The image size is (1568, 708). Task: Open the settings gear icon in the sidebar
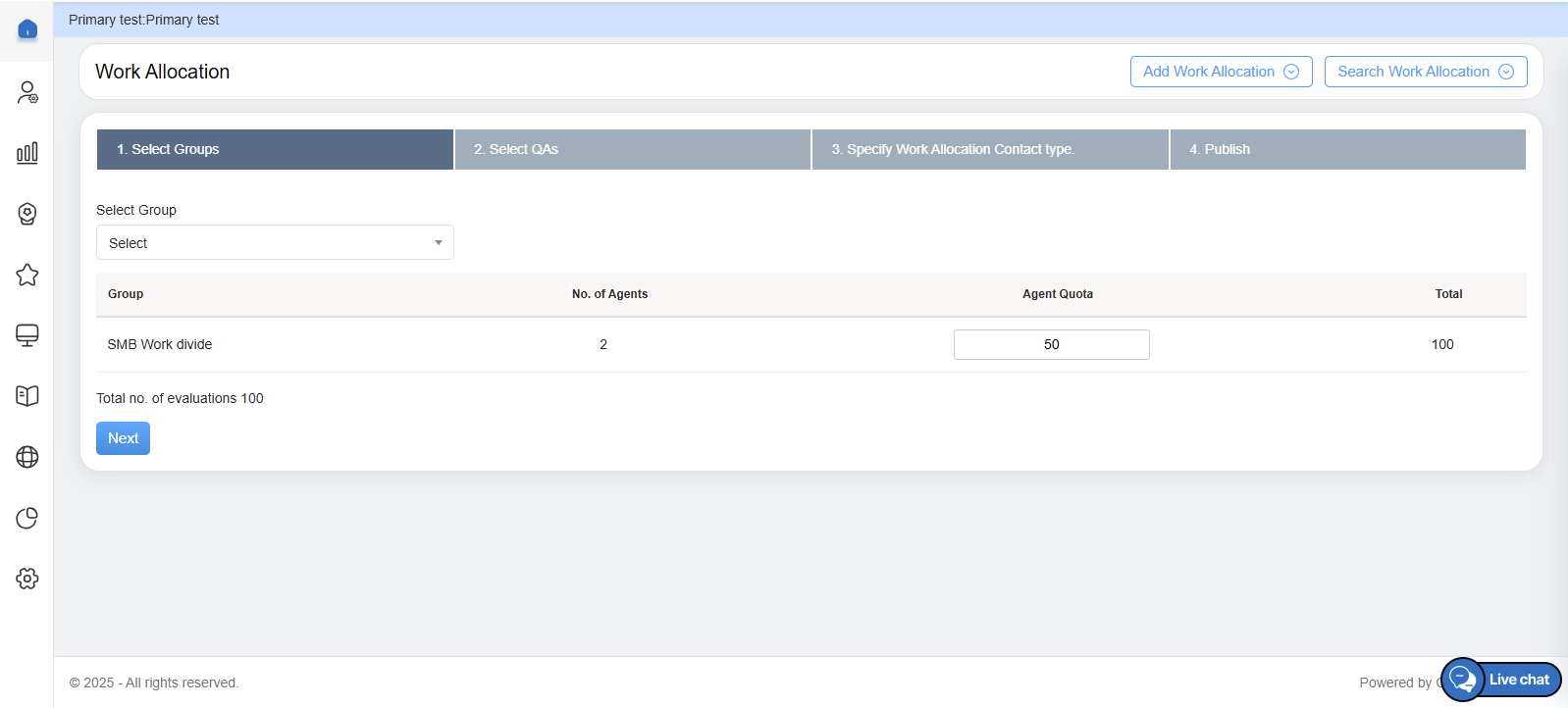pos(27,579)
